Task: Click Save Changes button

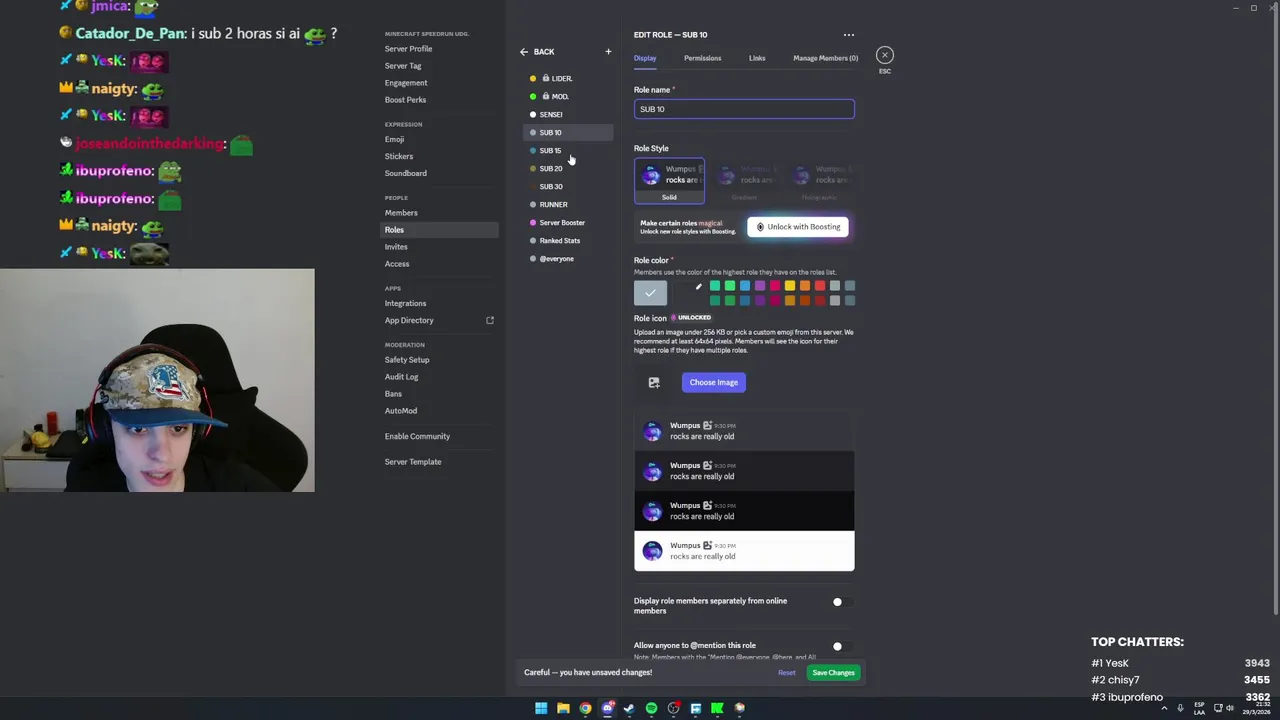Action: (833, 673)
